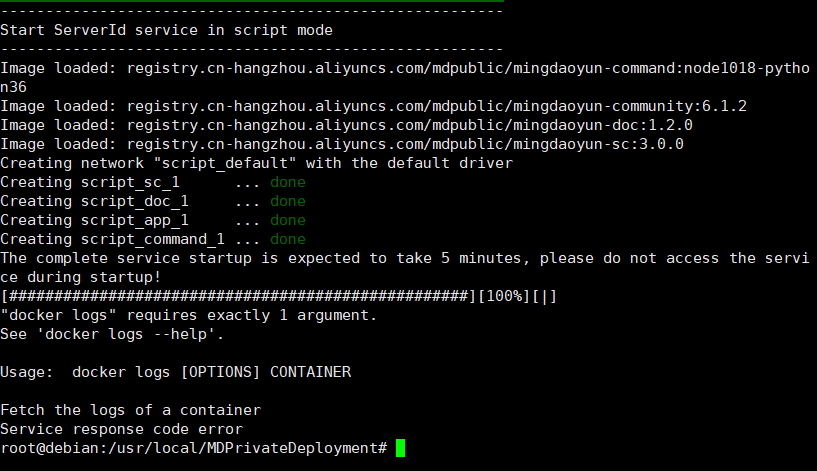Click green "done" beside script_doc_1
Screen dimensions: 817x471
tap(288, 201)
